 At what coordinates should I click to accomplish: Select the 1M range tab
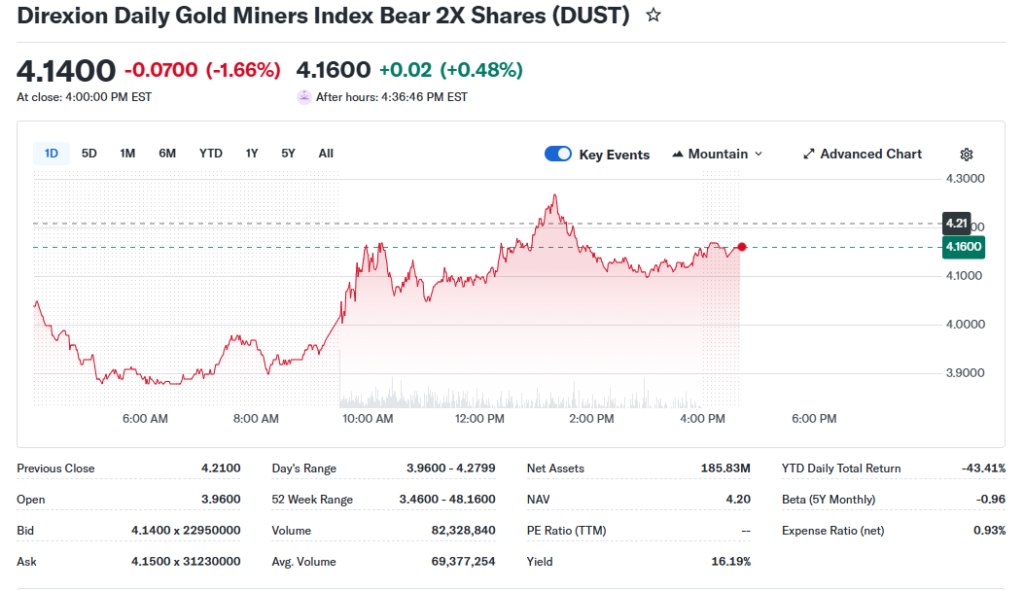click(127, 153)
